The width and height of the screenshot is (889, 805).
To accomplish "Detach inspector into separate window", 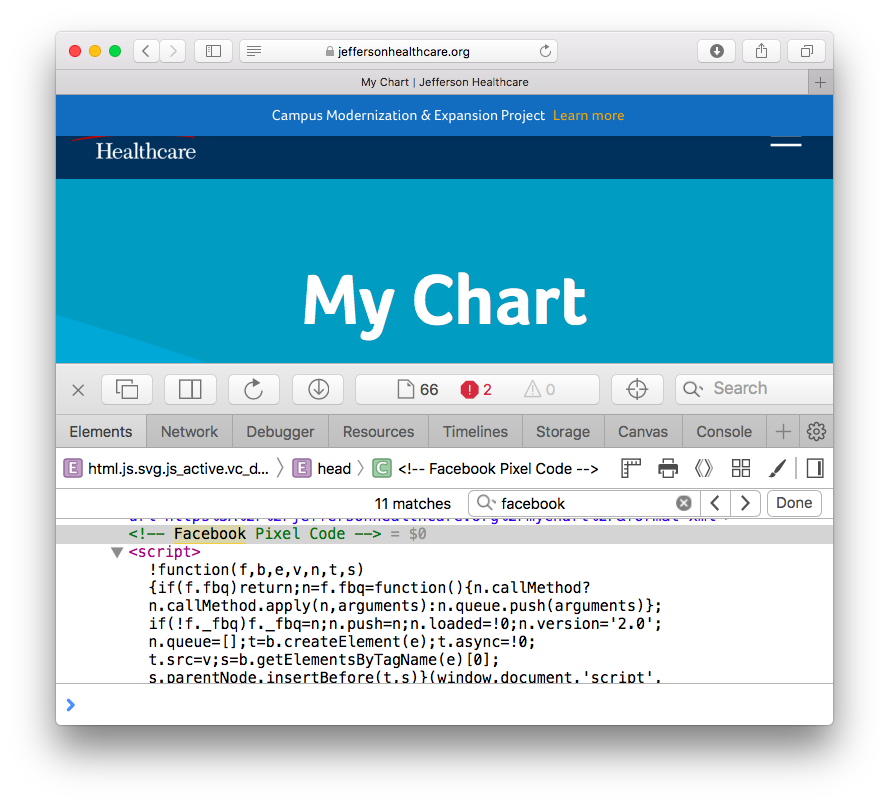I will tap(127, 390).
